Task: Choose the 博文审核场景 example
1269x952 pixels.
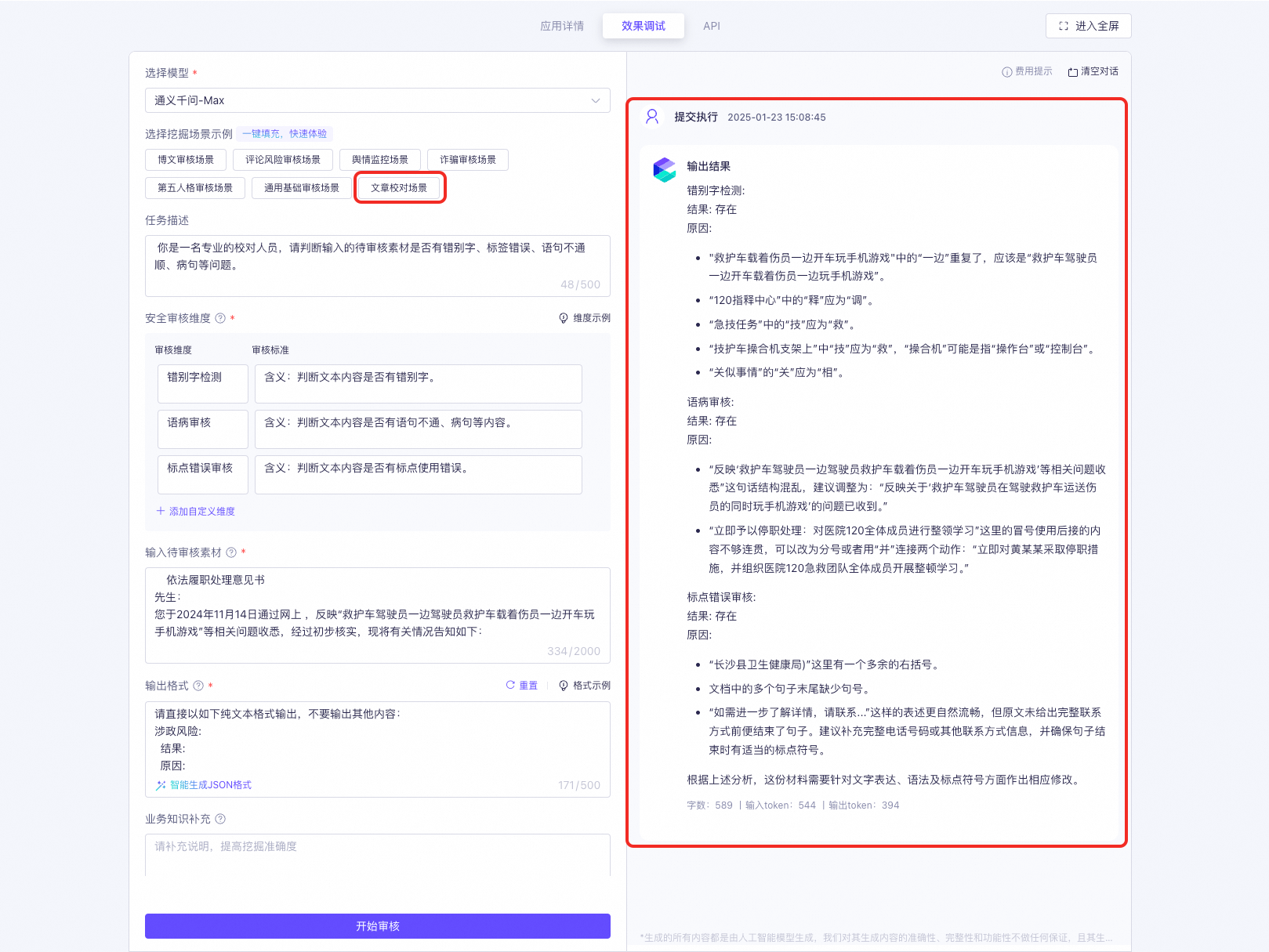Action: 186,160
